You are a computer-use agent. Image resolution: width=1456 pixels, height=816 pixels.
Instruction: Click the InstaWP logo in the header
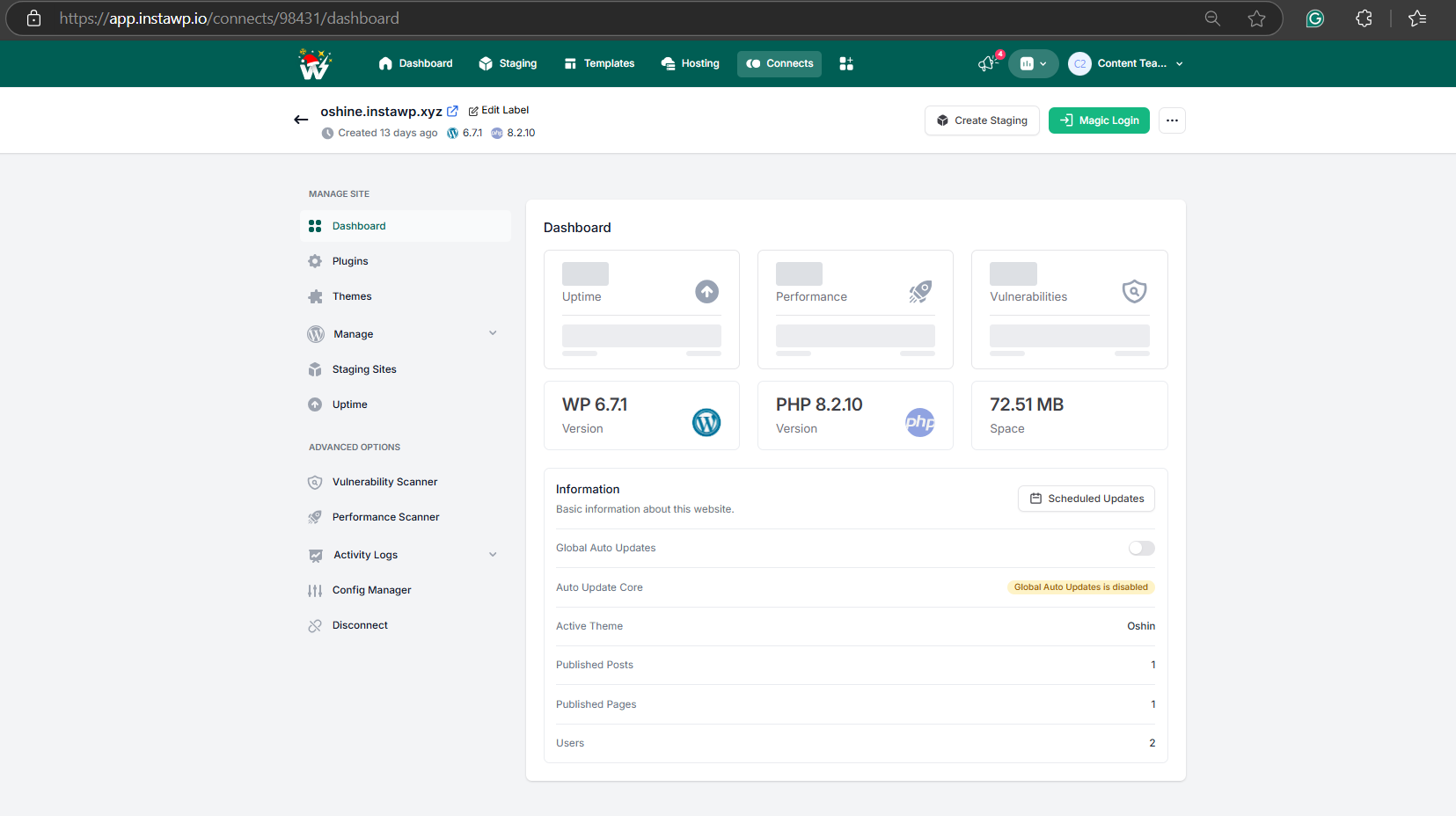click(314, 64)
